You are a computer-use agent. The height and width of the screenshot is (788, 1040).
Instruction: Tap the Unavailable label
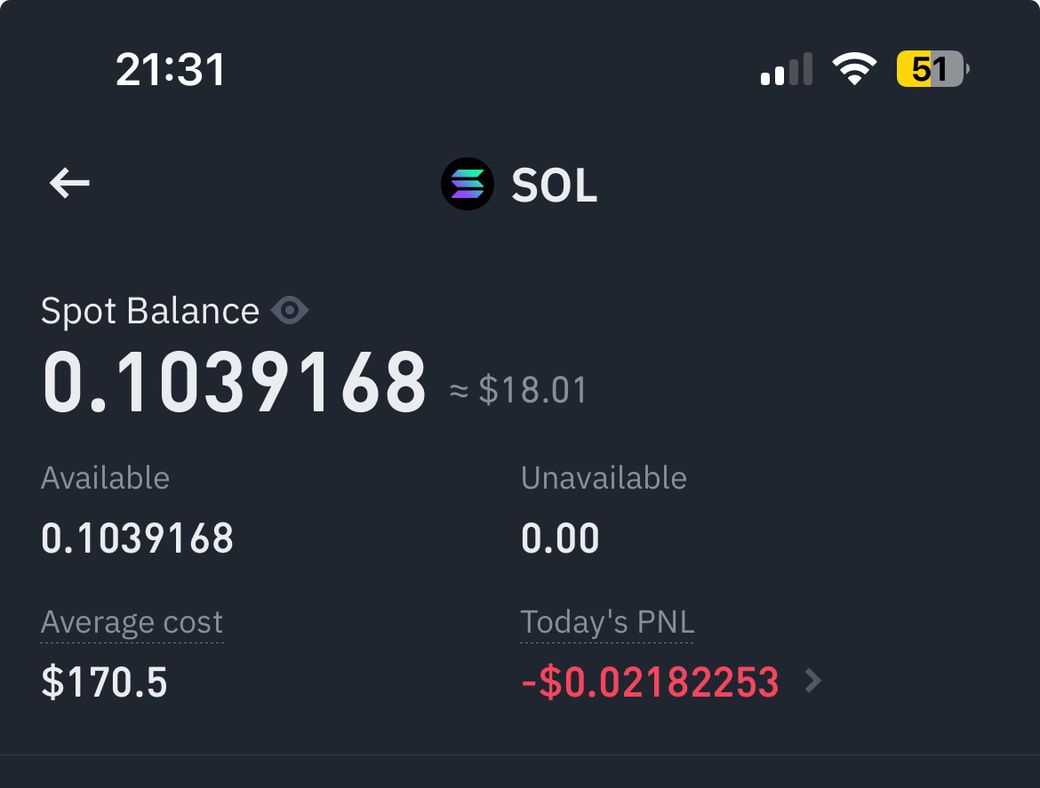click(x=603, y=478)
